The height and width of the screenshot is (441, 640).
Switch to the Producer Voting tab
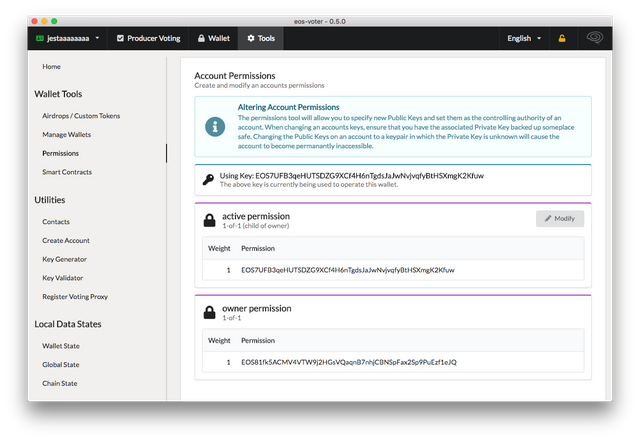coord(148,38)
